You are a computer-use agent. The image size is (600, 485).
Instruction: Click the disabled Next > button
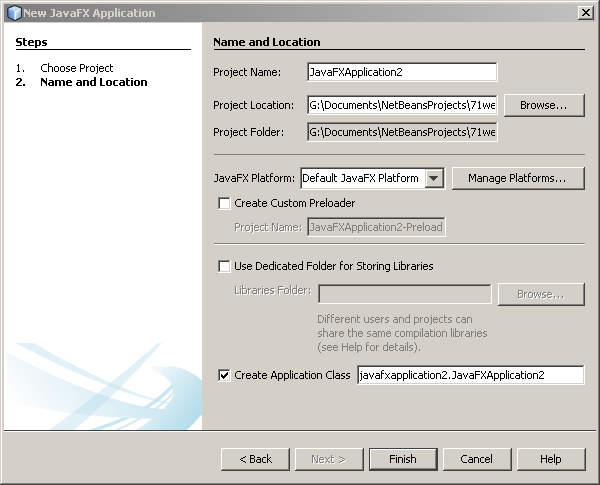pos(329,459)
